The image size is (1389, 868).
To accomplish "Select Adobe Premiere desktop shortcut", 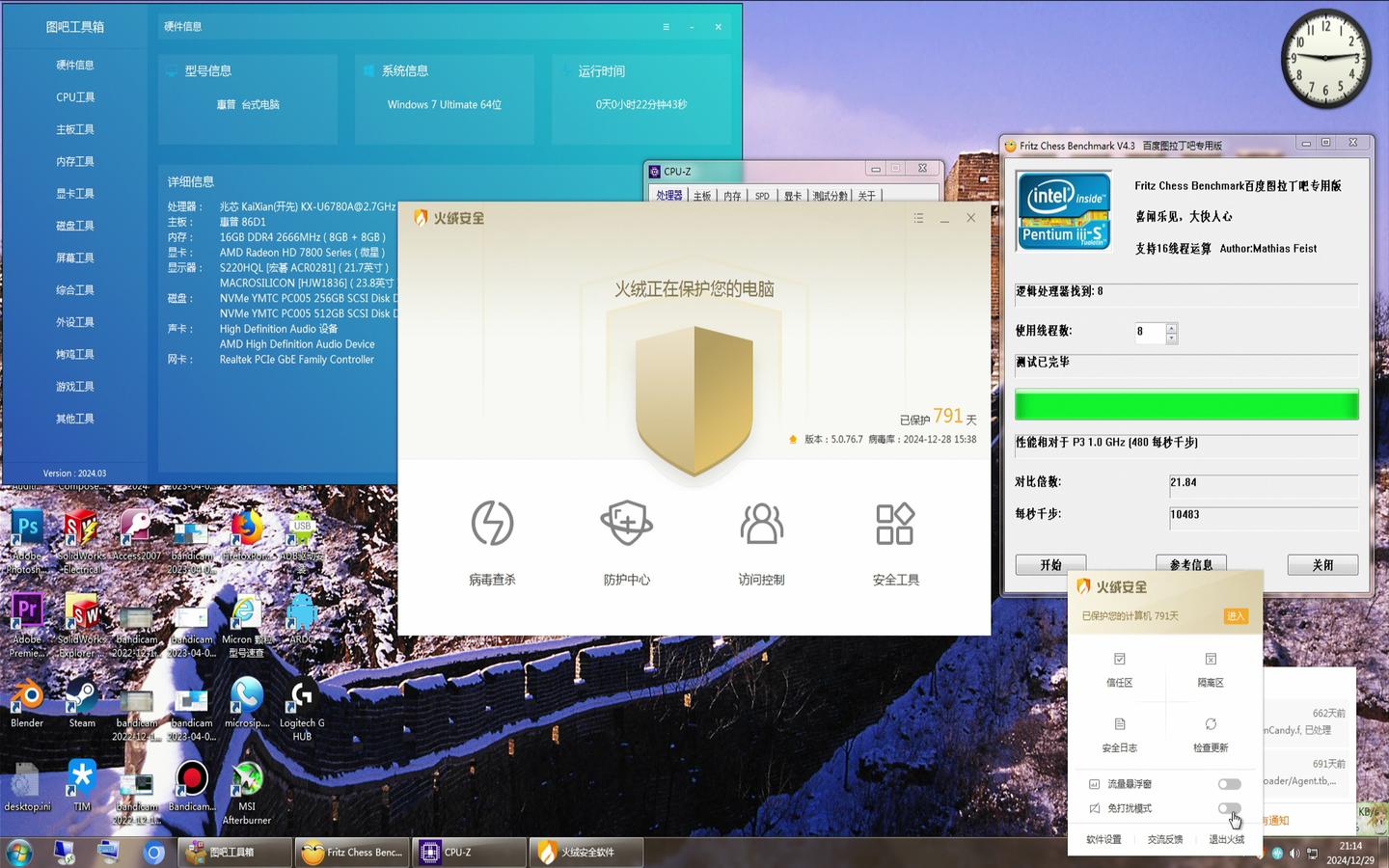I will tap(27, 624).
